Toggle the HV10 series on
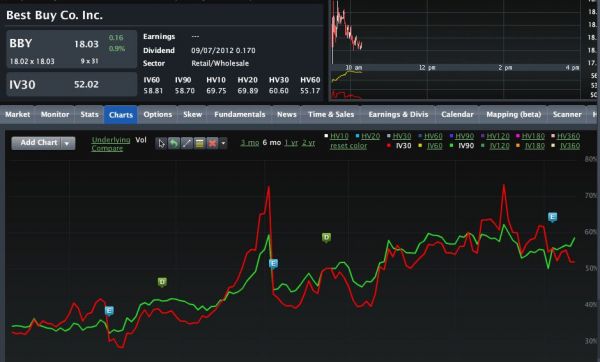Image resolution: width=600 pixels, height=362 pixels. (x=339, y=136)
